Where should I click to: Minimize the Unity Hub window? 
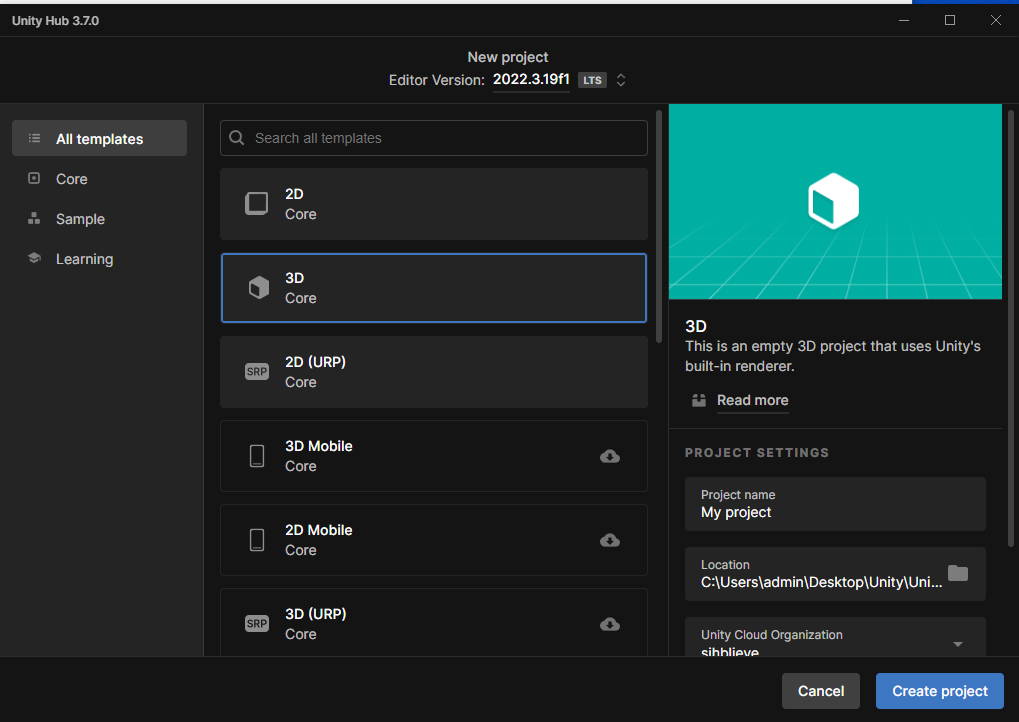pos(904,20)
